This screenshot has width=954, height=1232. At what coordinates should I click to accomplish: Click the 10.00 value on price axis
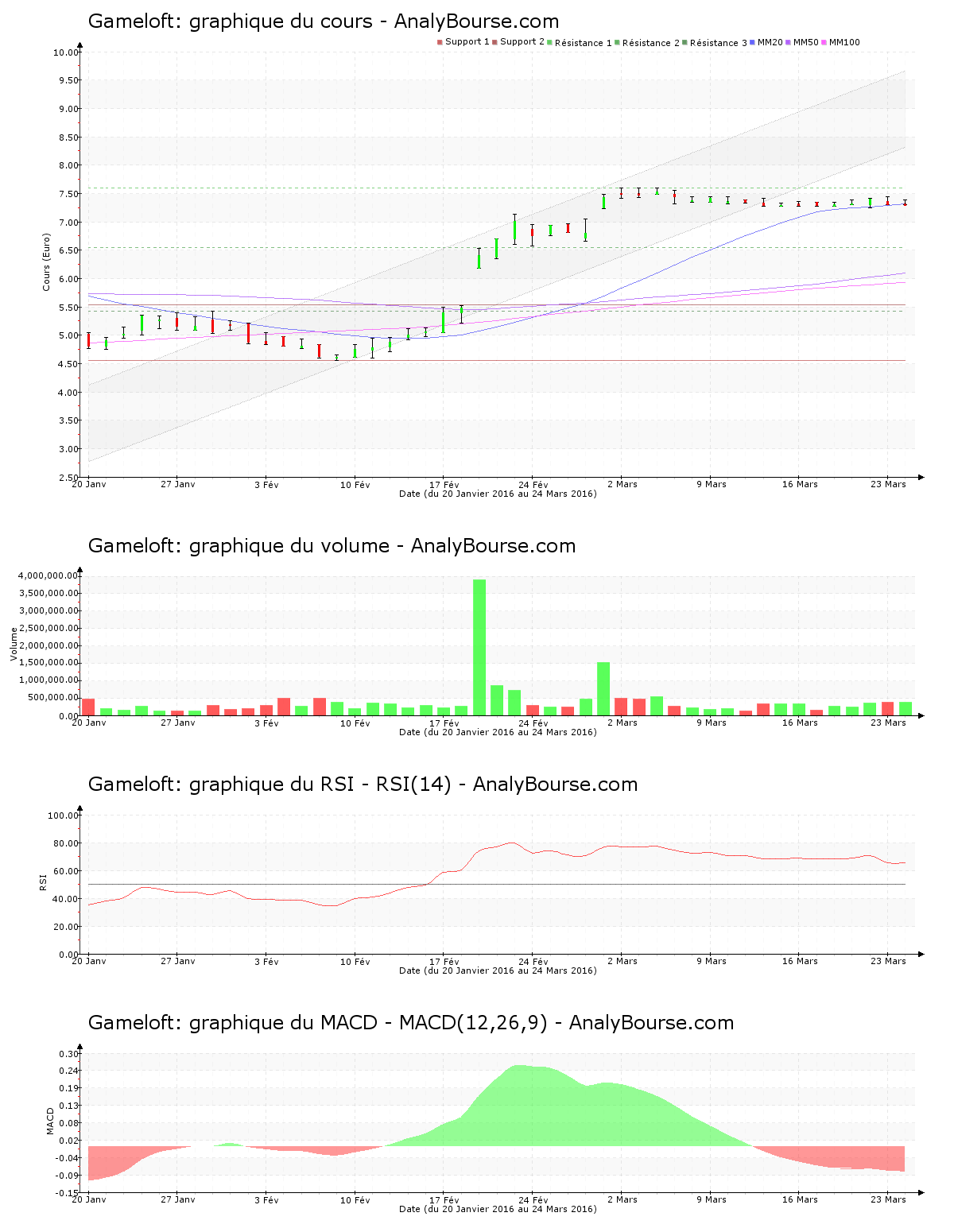click(65, 52)
